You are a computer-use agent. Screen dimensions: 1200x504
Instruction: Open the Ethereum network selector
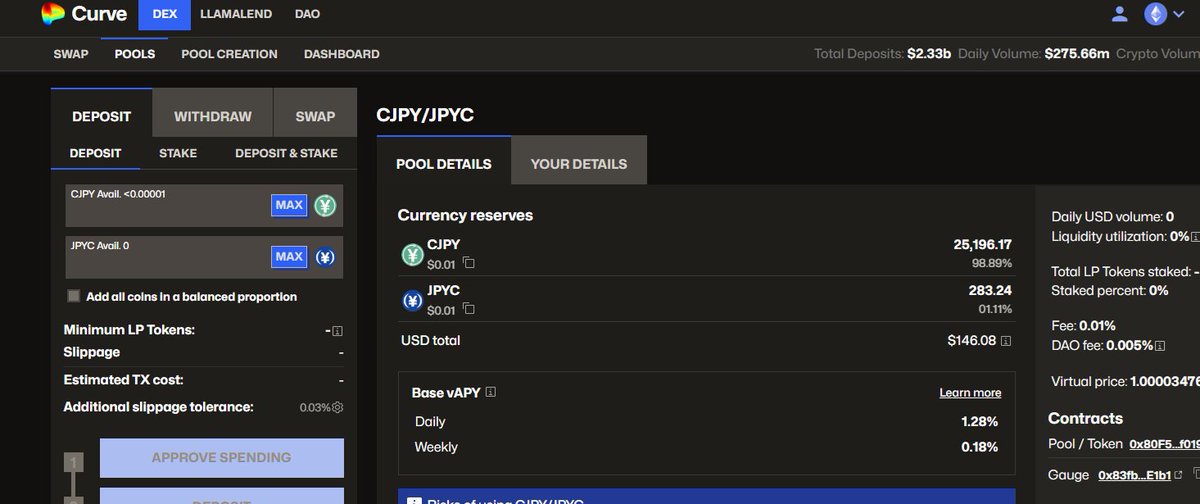pos(1164,14)
